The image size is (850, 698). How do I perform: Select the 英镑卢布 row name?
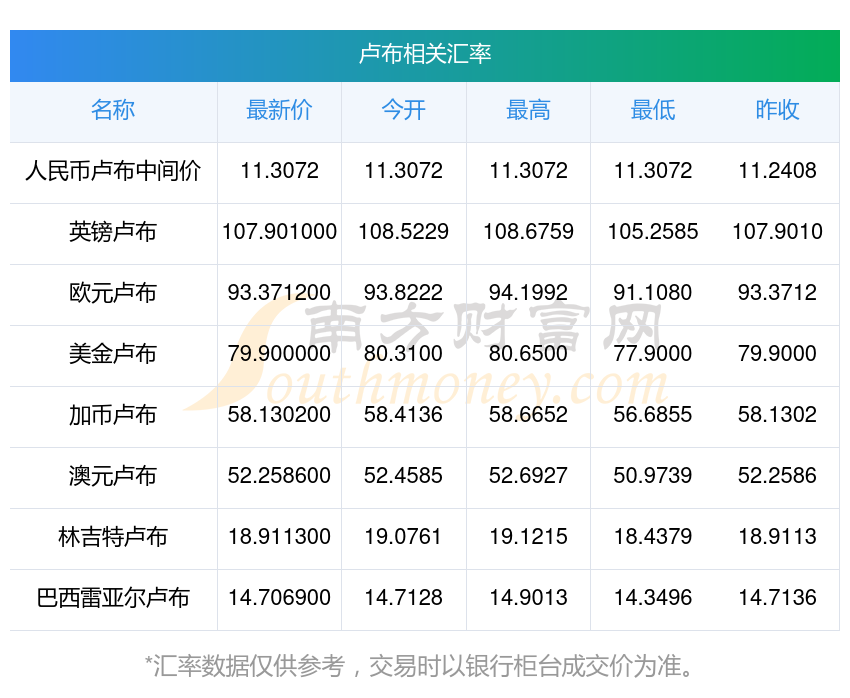pos(113,232)
